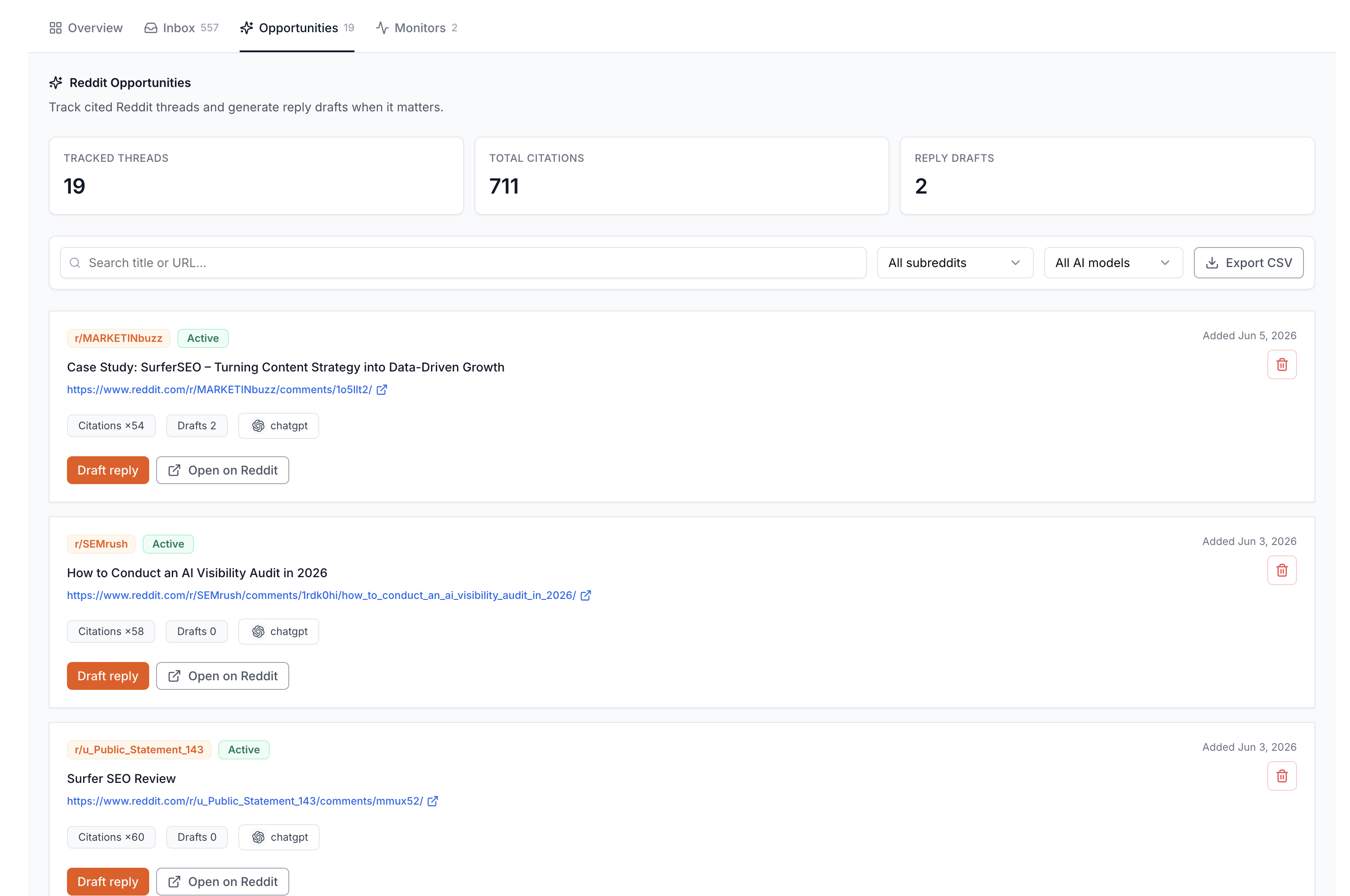Click the Export CSV download icon
Screen dimensions: 1350x896
click(1212, 263)
